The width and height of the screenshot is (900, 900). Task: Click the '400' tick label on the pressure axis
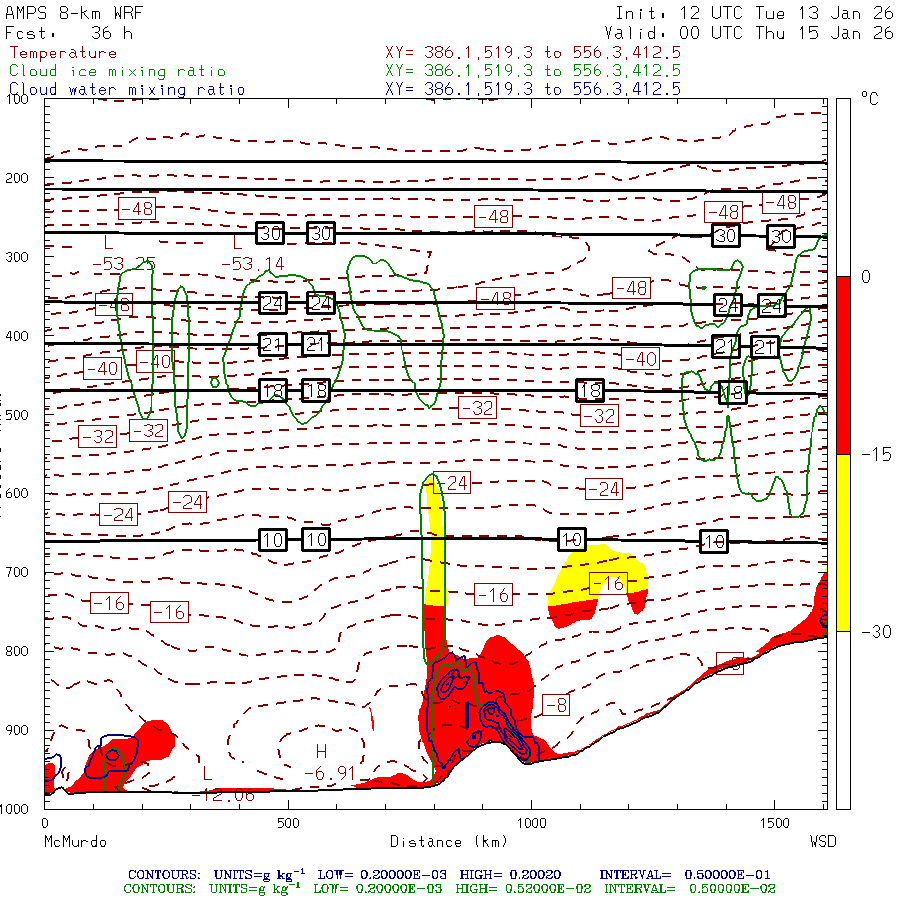coord(17,336)
